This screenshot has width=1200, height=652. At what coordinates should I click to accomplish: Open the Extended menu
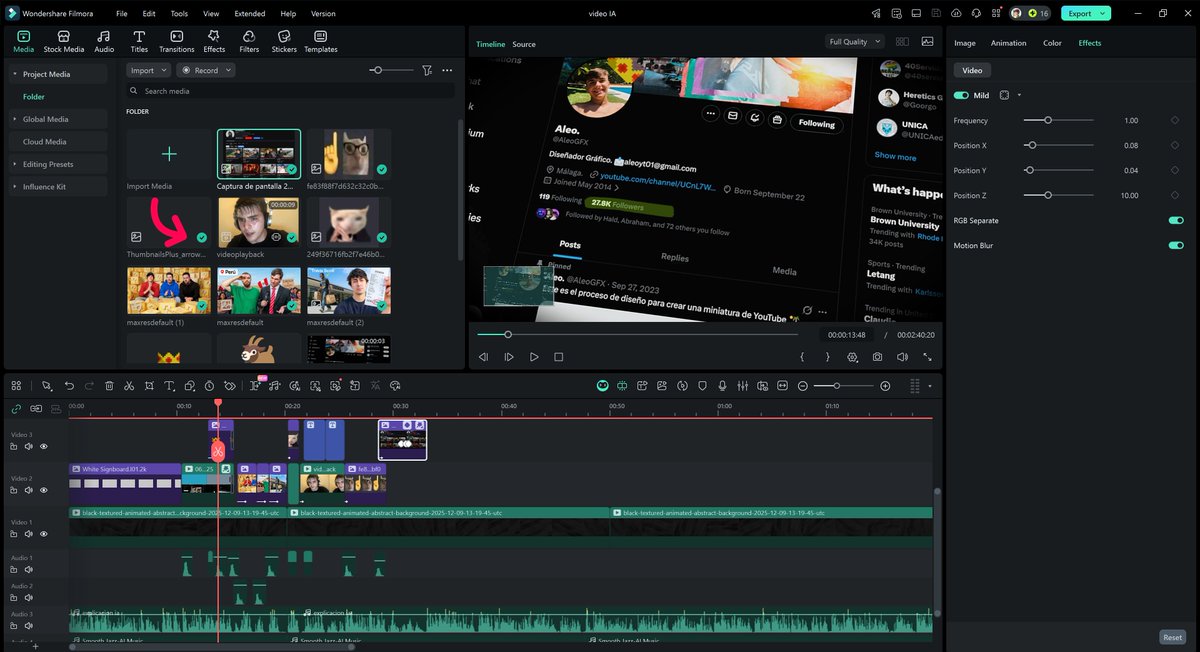(x=249, y=13)
